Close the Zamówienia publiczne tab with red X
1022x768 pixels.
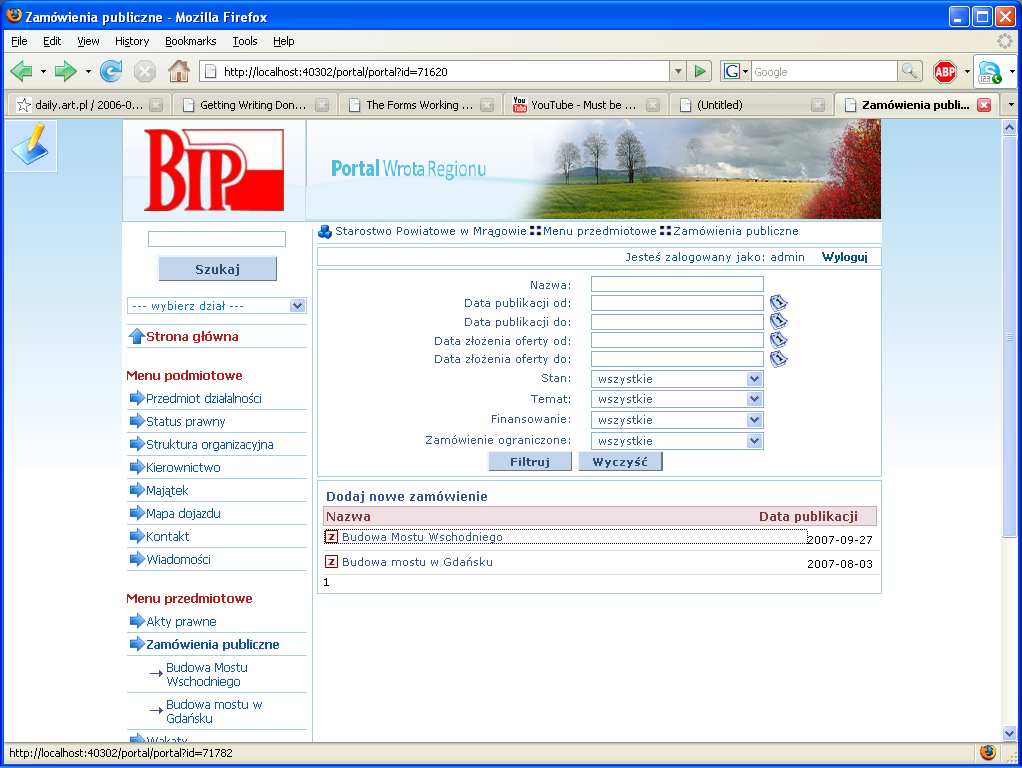point(984,105)
